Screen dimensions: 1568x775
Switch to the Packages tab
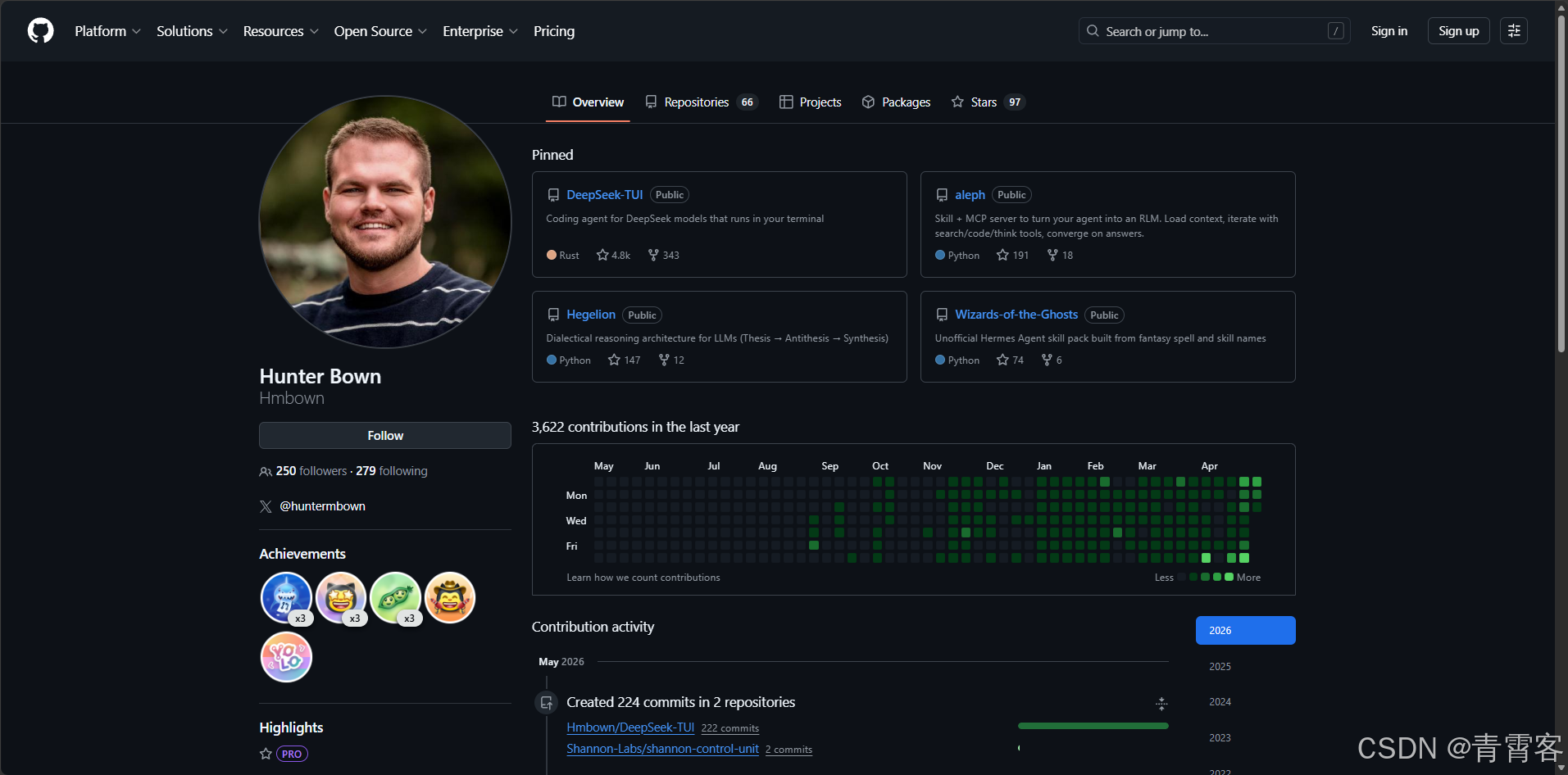pos(896,102)
